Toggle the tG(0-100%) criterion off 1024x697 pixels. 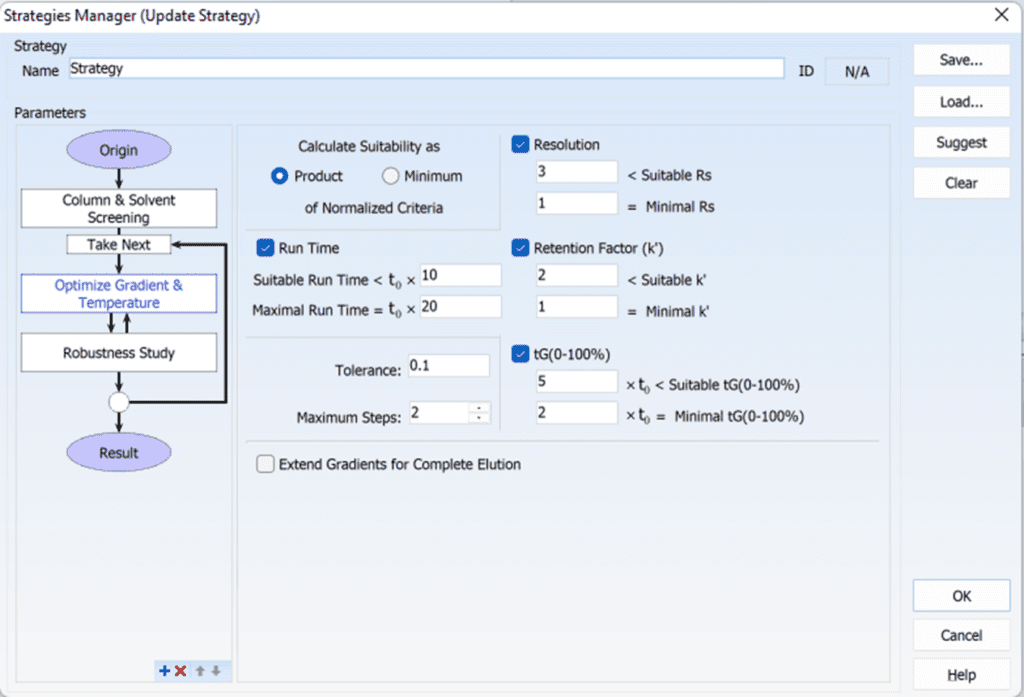click(x=520, y=353)
